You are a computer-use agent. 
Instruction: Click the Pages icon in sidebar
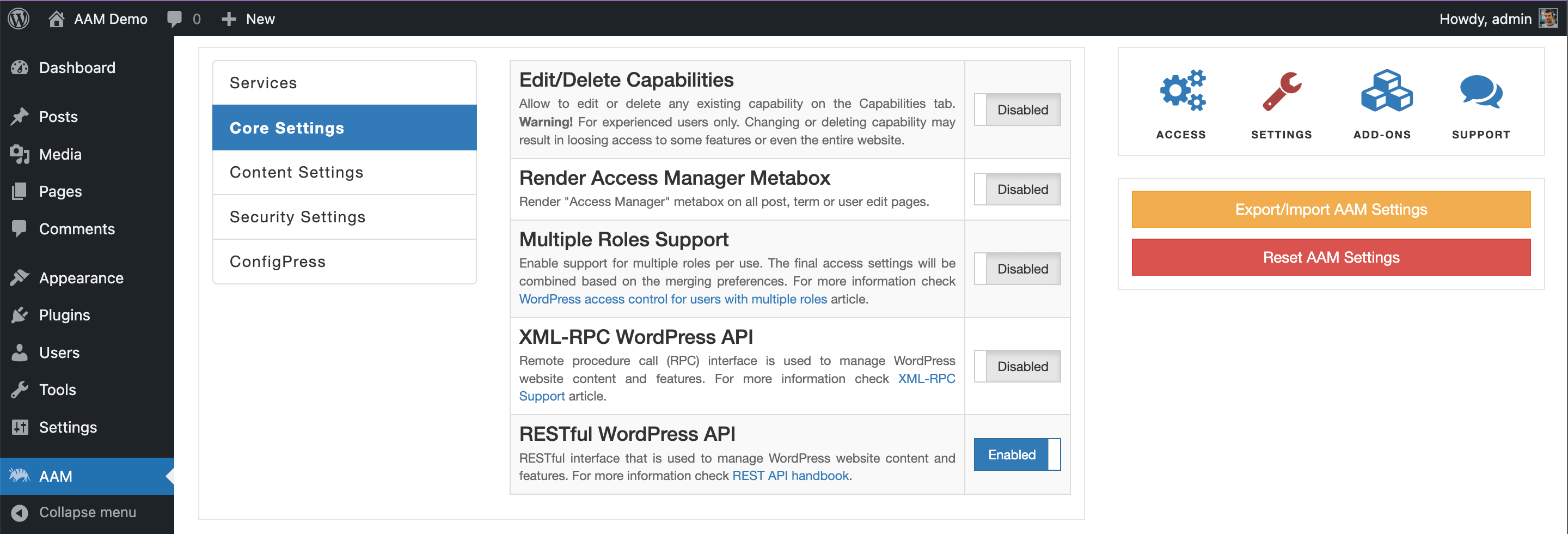(20, 191)
